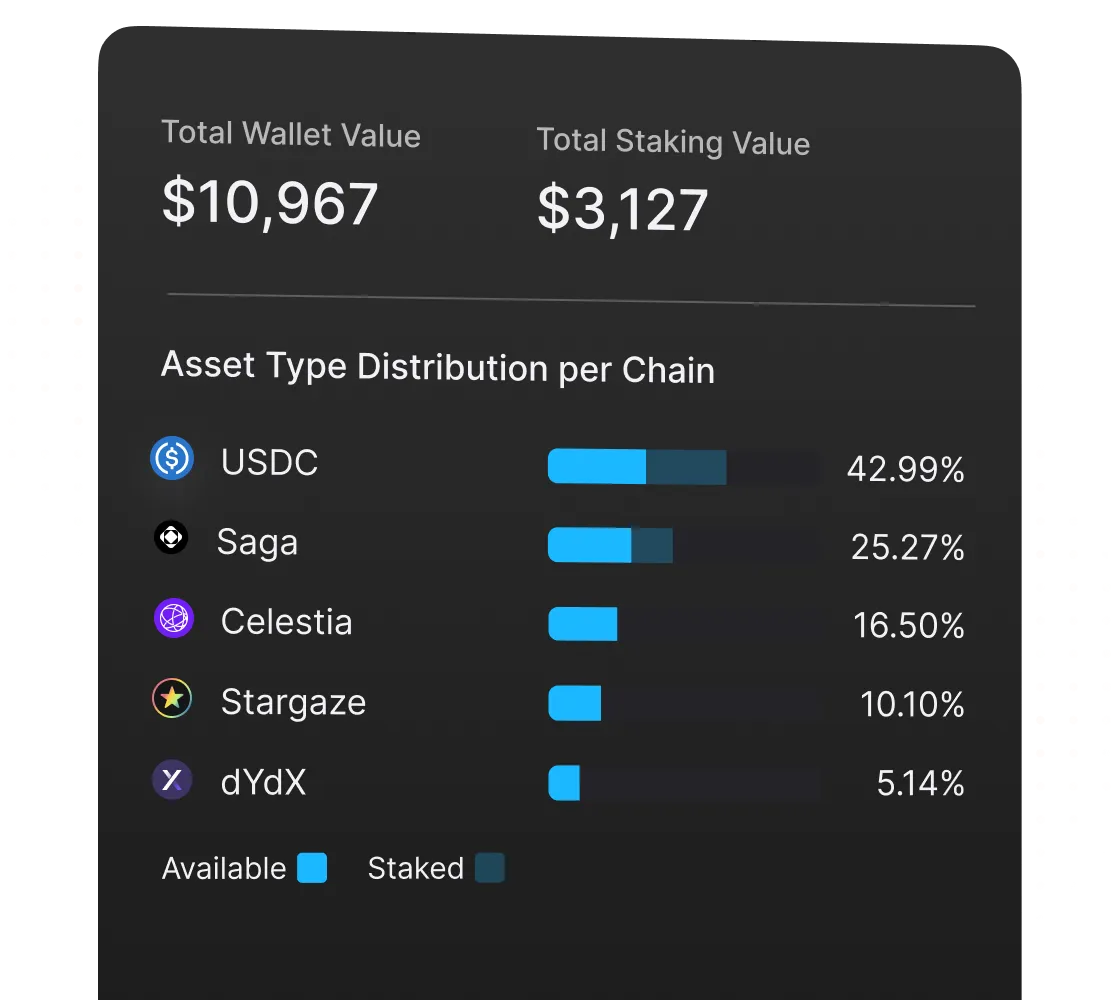Select the Stargaze star icon

(172, 698)
